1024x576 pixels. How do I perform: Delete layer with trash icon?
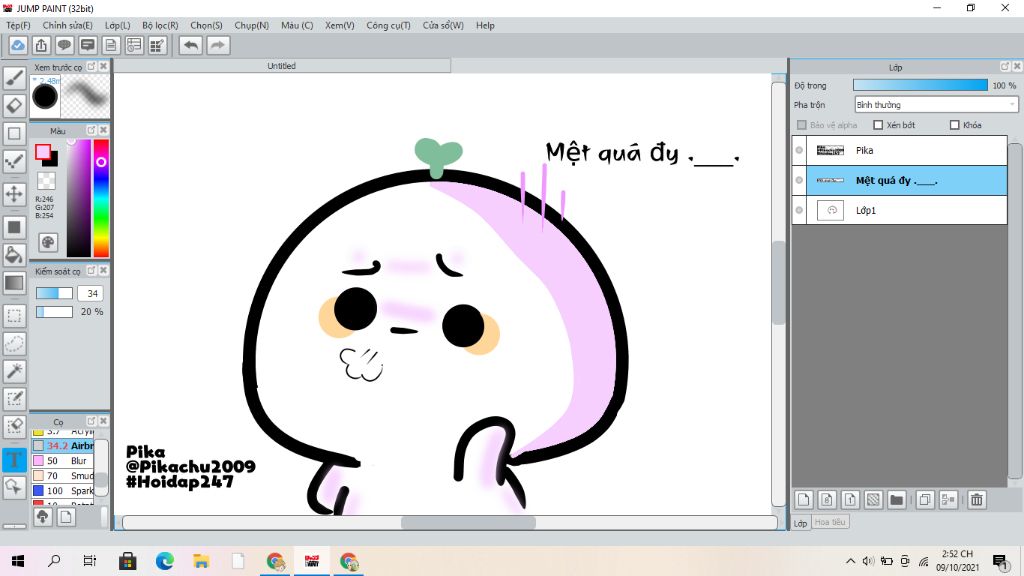click(x=976, y=500)
